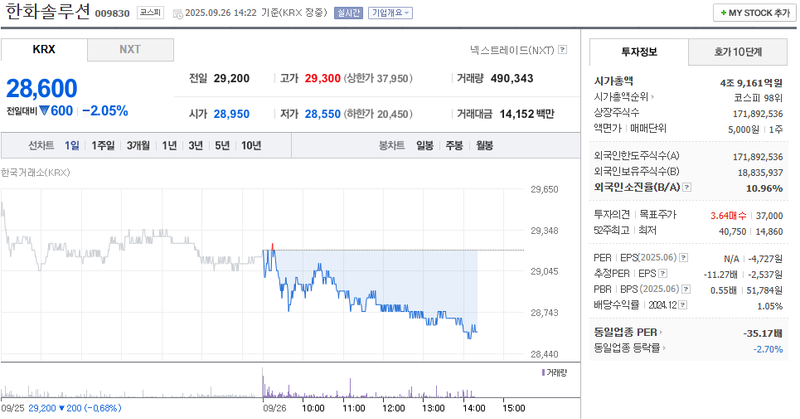Open help icon beside 외국인소진율(B/A)
Viewport: 800px width, 419px height.
click(x=687, y=187)
